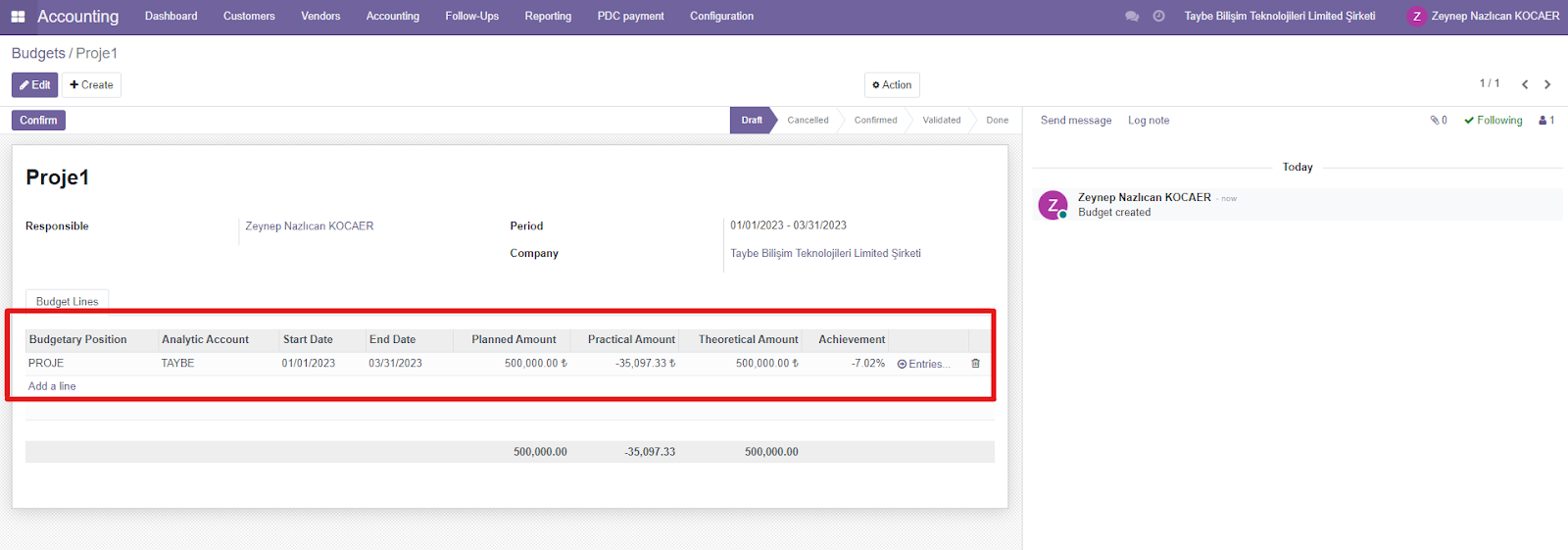1568x550 pixels.
Task: Click the period 01/01/2023 - 03/31/2023
Action: click(788, 225)
